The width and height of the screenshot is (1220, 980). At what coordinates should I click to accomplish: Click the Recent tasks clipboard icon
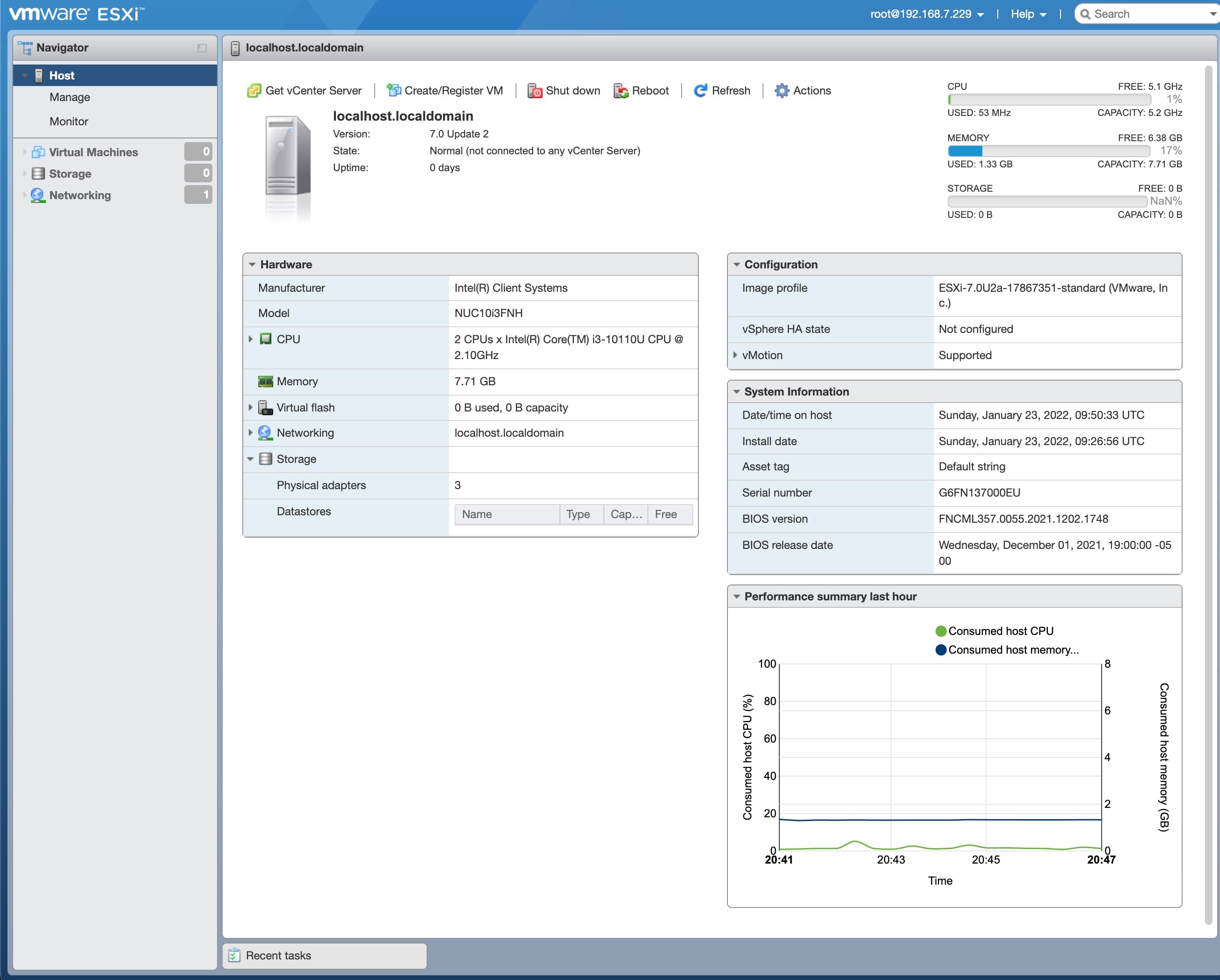pyautogui.click(x=234, y=955)
